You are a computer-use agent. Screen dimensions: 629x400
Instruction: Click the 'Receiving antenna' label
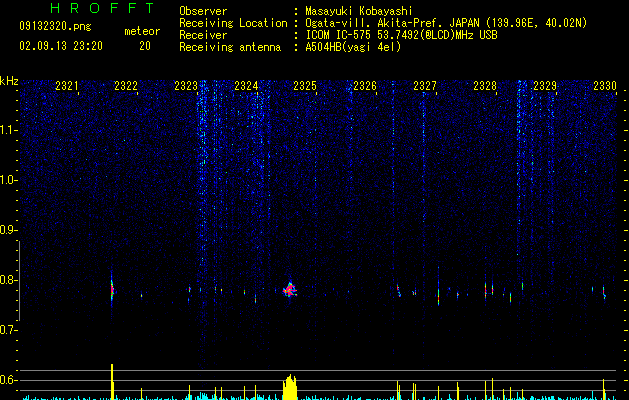(x=230, y=47)
